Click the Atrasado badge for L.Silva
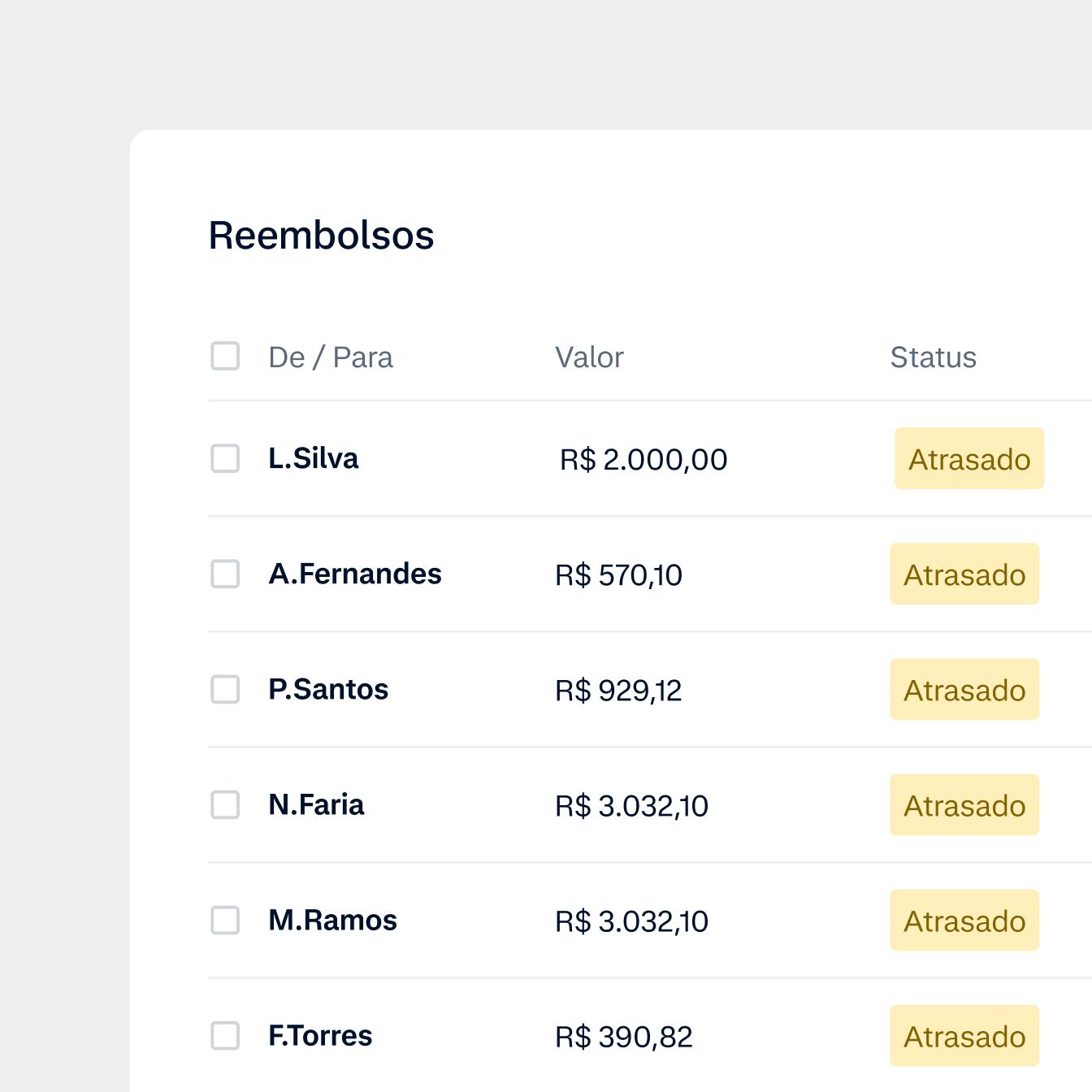Image resolution: width=1092 pixels, height=1092 pixels. tap(968, 459)
